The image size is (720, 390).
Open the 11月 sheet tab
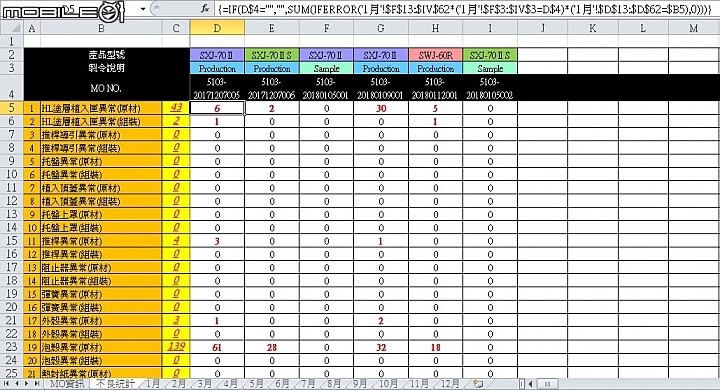[x=419, y=384]
